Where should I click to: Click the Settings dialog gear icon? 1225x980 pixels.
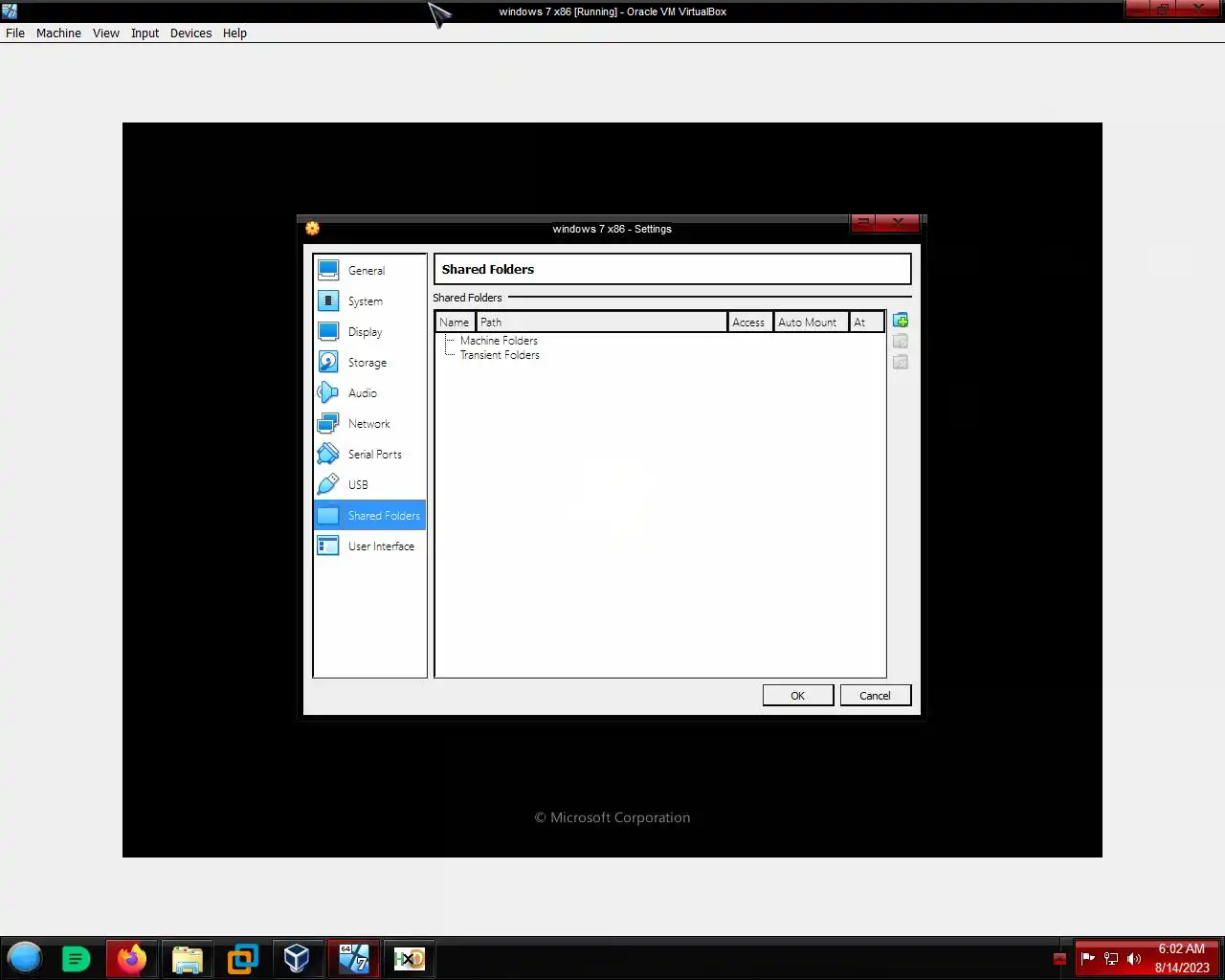(312, 228)
